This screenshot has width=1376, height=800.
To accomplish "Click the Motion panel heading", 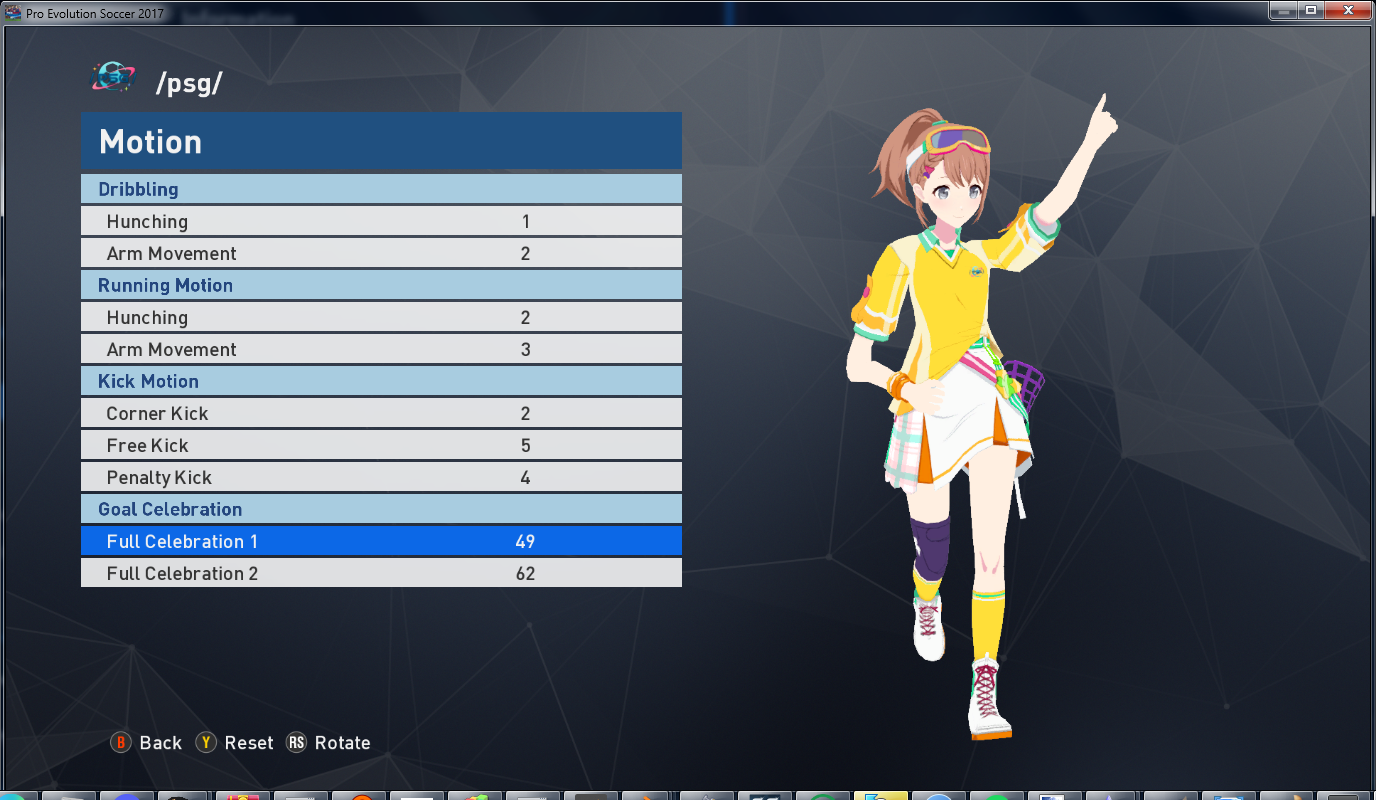I will (x=381, y=141).
